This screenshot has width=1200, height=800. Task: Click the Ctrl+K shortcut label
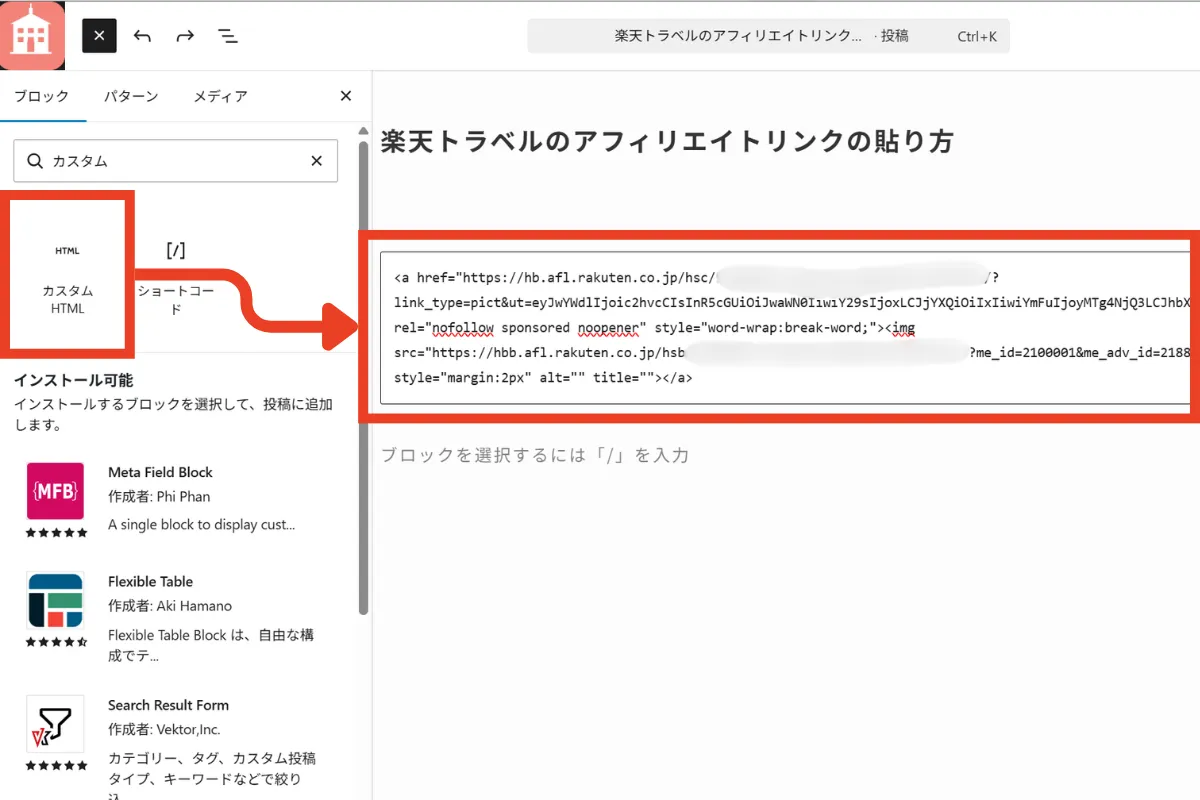[x=977, y=37]
